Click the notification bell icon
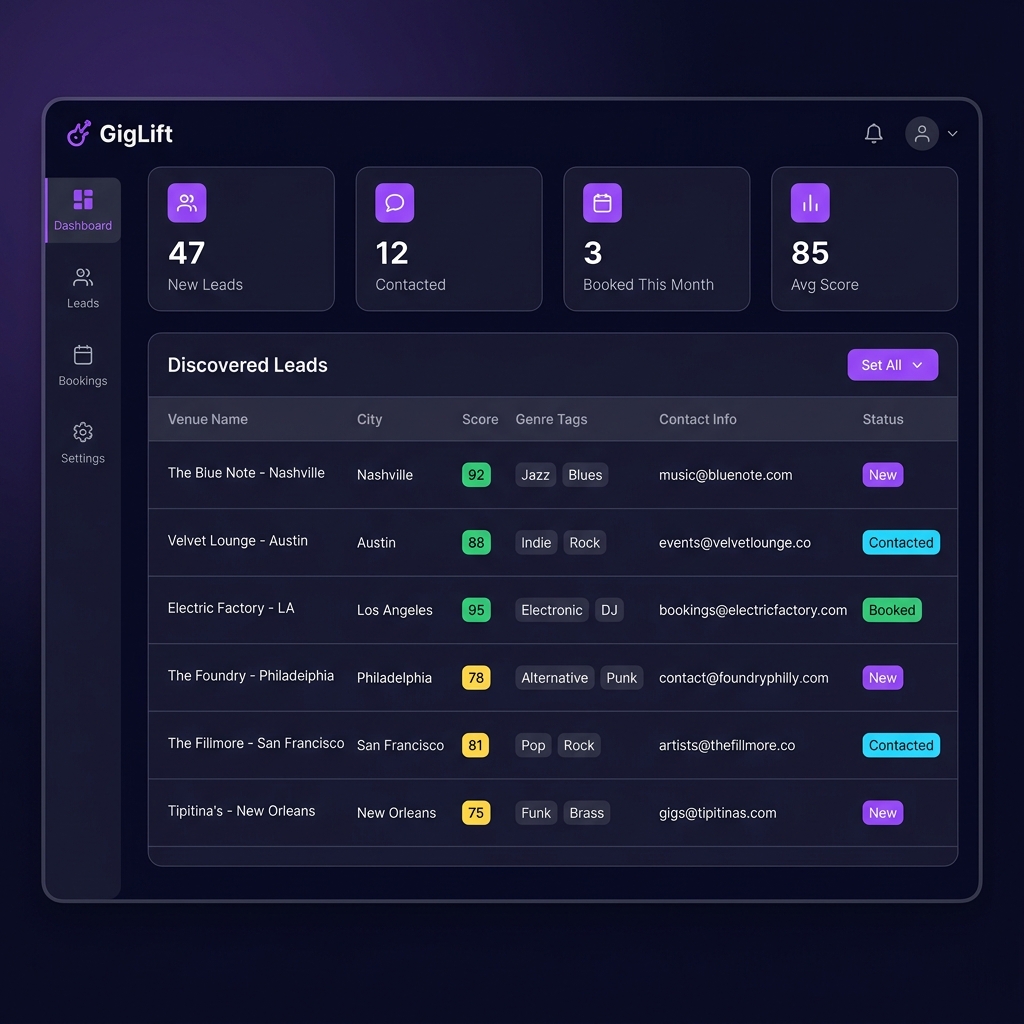The width and height of the screenshot is (1024, 1024). pos(873,133)
